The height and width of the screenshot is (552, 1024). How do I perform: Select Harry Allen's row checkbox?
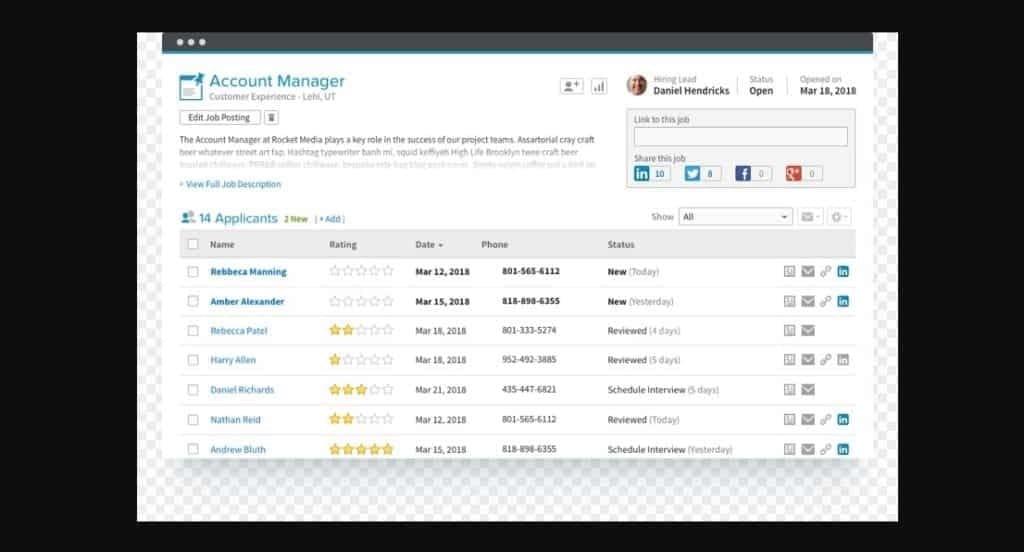(193, 359)
